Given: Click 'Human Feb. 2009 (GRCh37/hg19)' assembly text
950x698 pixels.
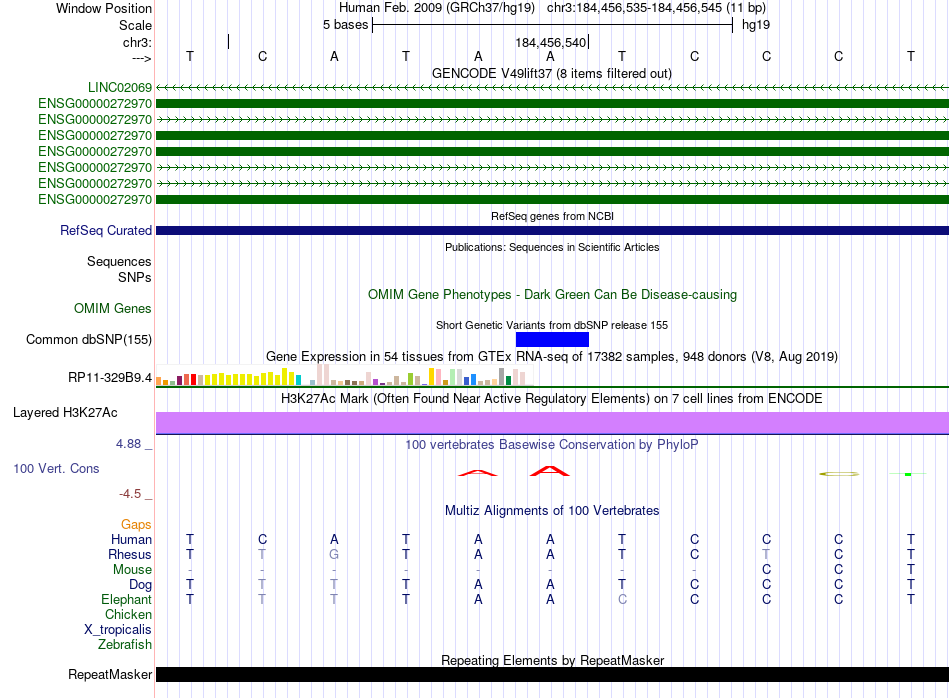Looking at the screenshot, I should (x=437, y=8).
